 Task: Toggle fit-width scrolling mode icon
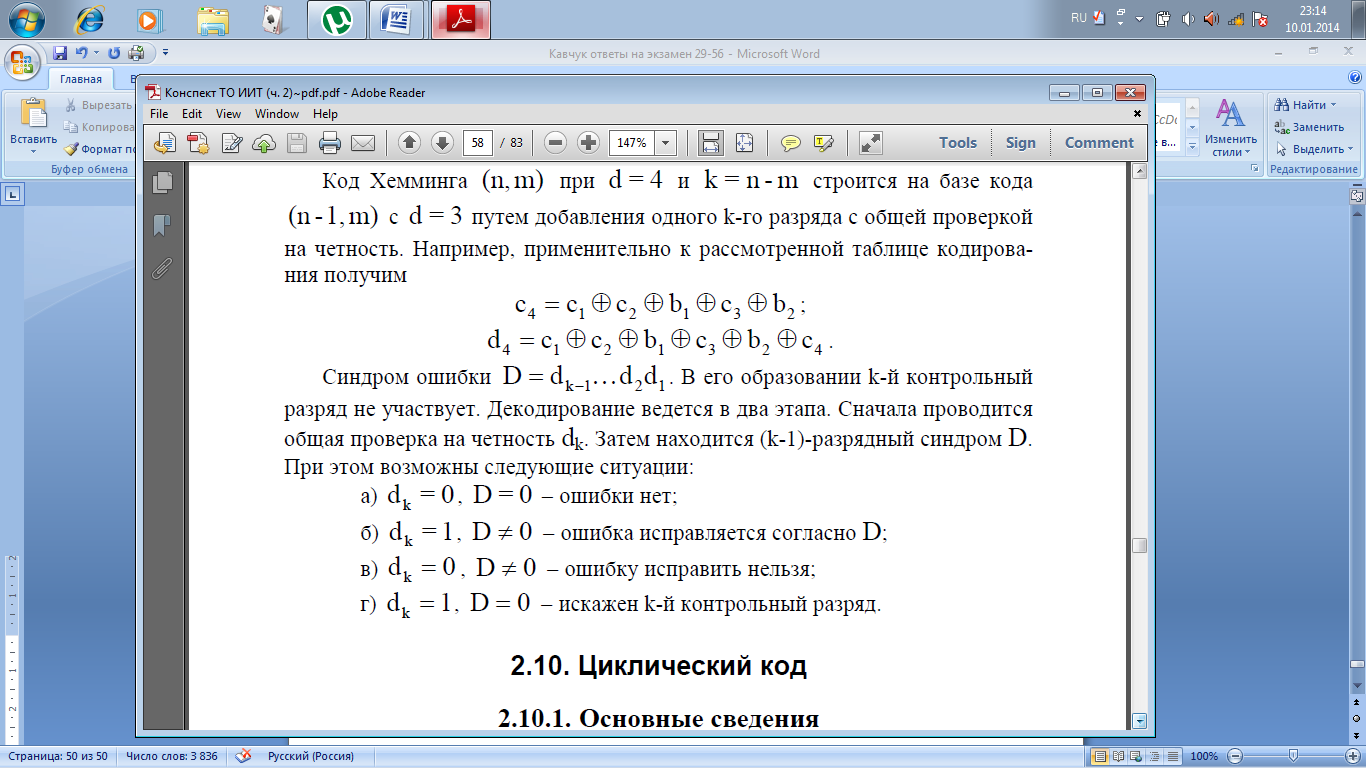point(710,143)
